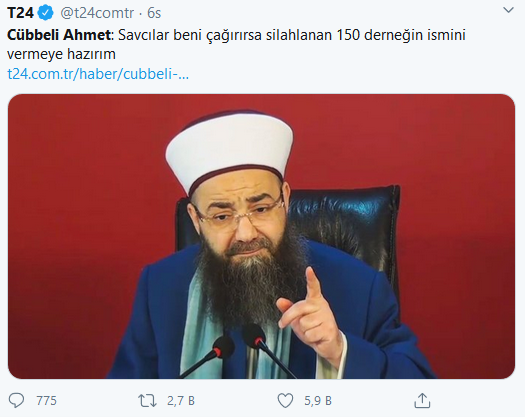
Task: Like the tweet with the heart icon
Action: click(286, 401)
